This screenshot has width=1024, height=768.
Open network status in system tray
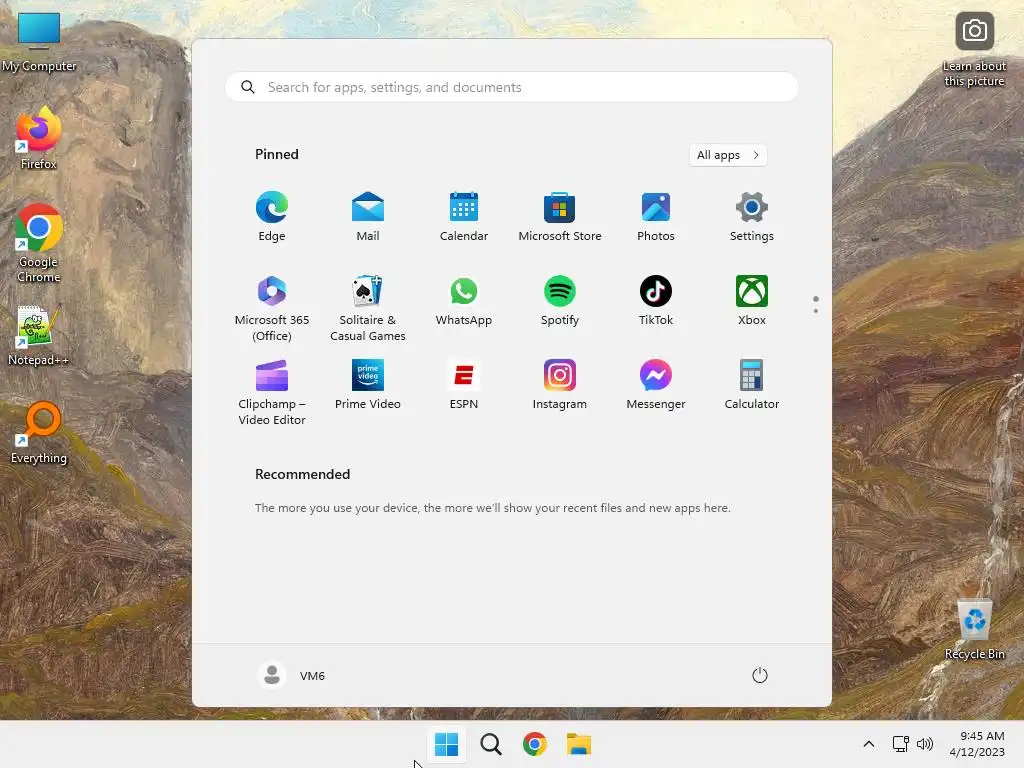click(901, 744)
